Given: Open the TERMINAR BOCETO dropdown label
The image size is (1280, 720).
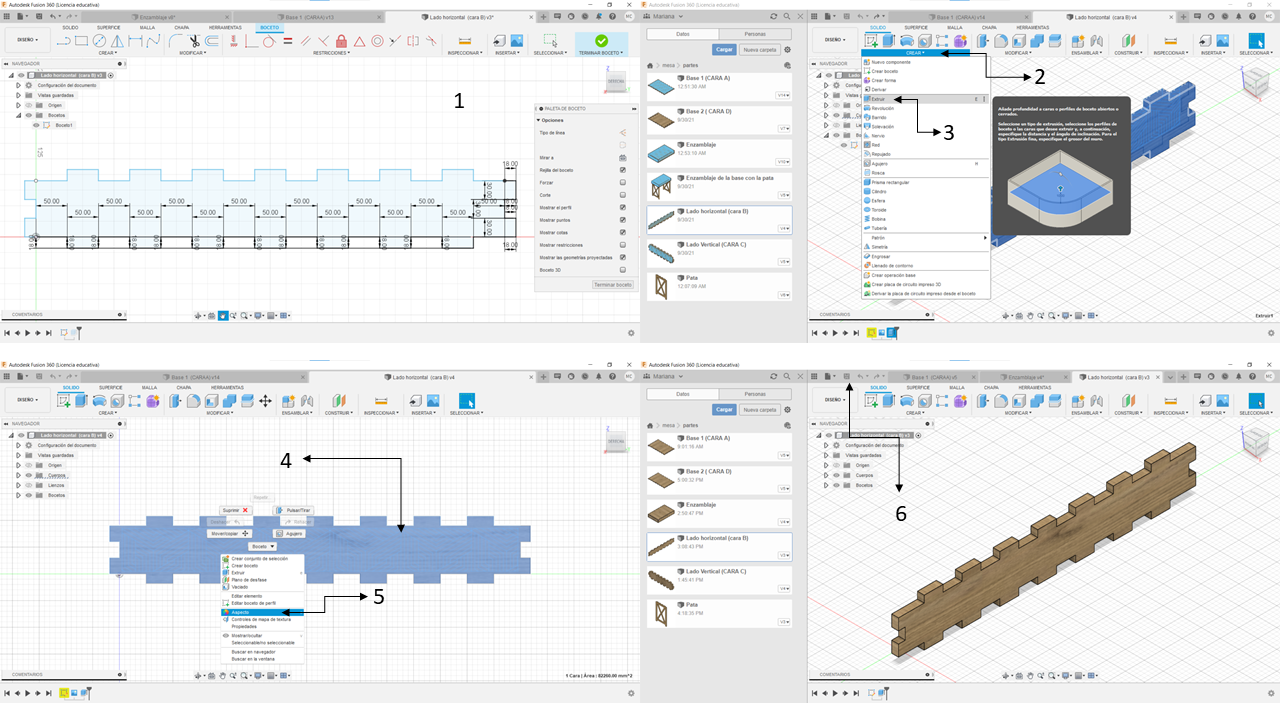Looking at the screenshot, I should [x=601, y=53].
